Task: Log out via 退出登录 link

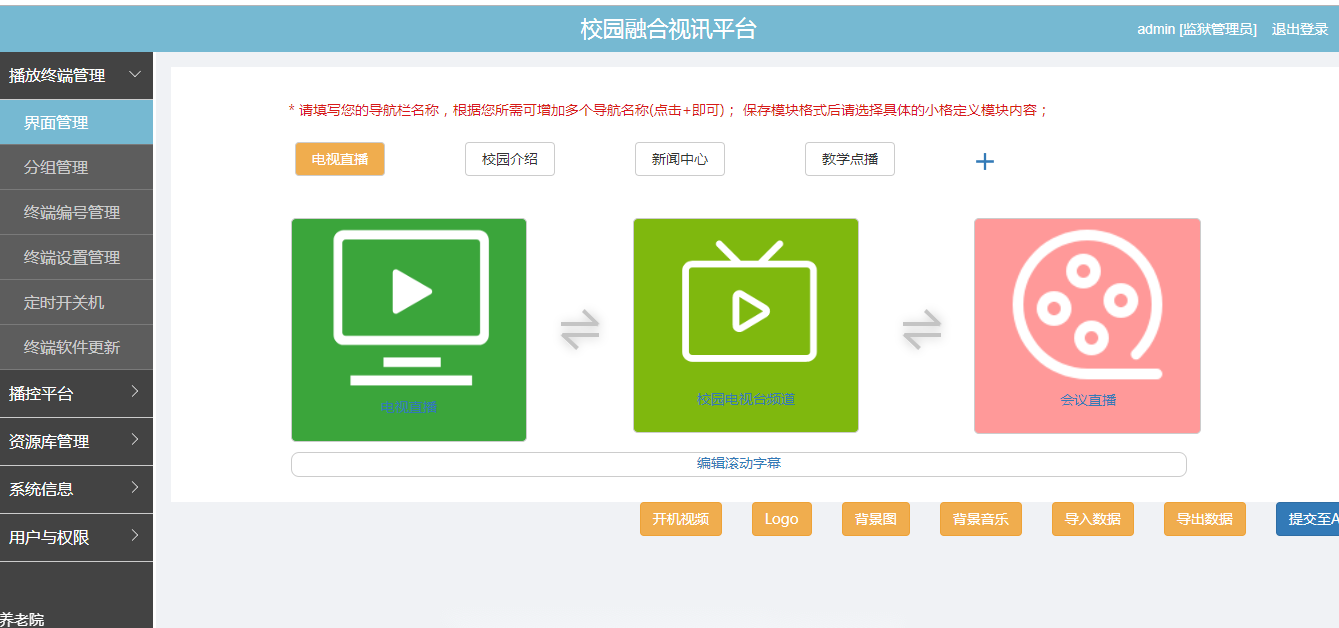Action: [x=1299, y=29]
